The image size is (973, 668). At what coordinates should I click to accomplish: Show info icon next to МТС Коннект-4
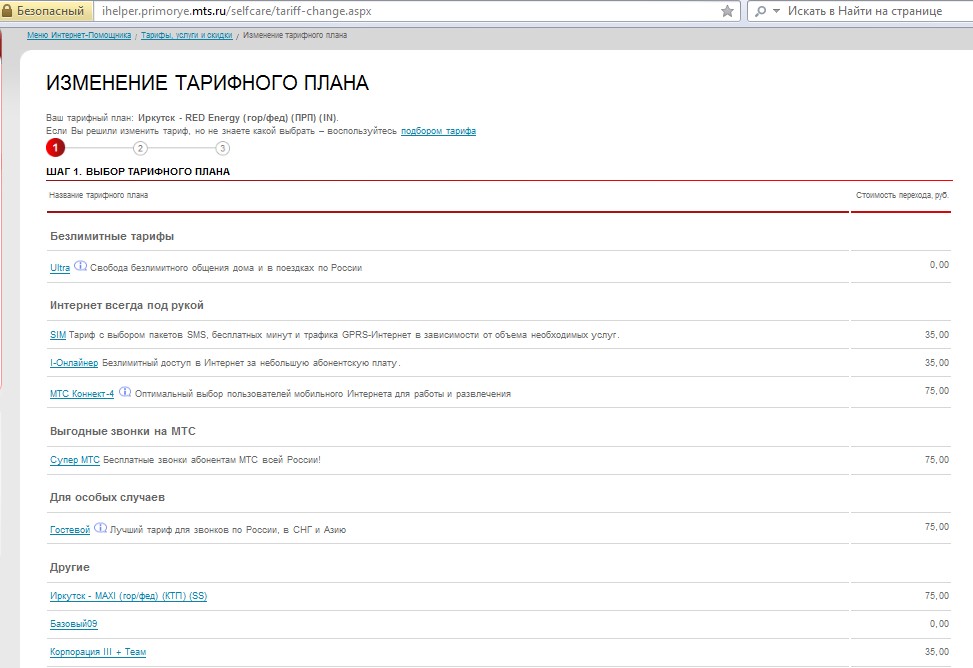(x=125, y=392)
